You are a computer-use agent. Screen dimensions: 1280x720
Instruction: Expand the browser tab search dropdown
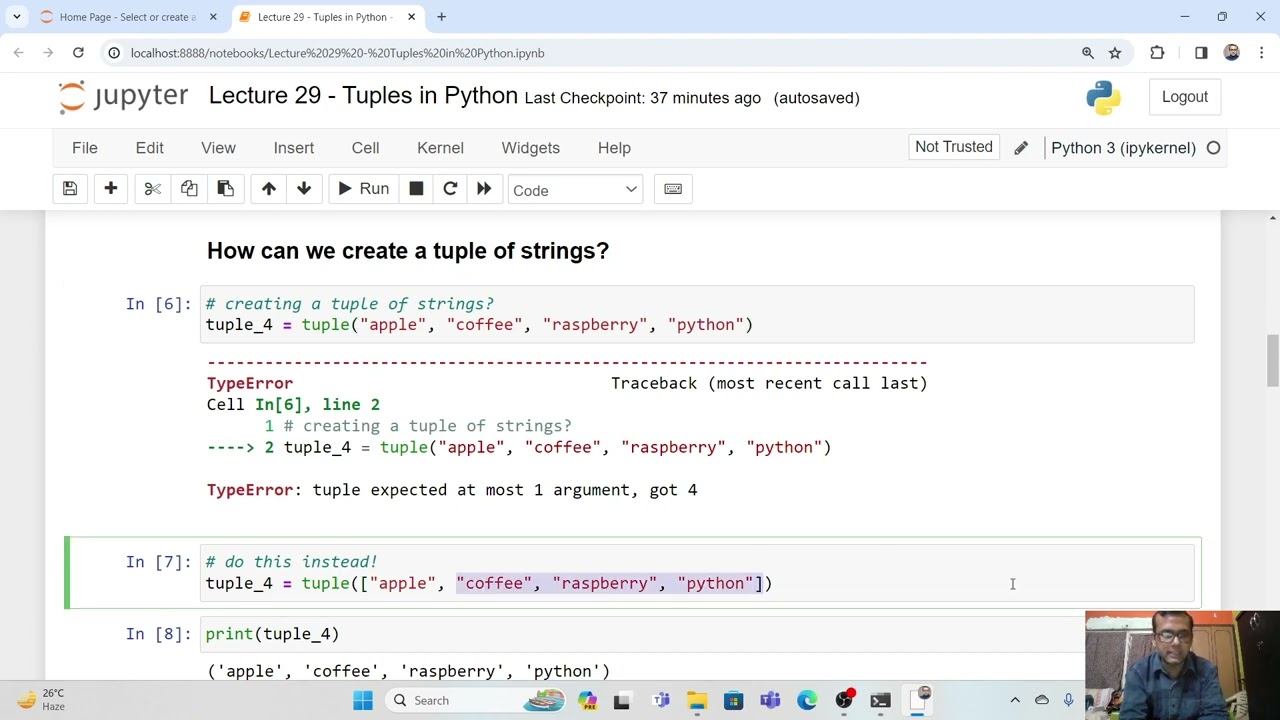pos(17,17)
